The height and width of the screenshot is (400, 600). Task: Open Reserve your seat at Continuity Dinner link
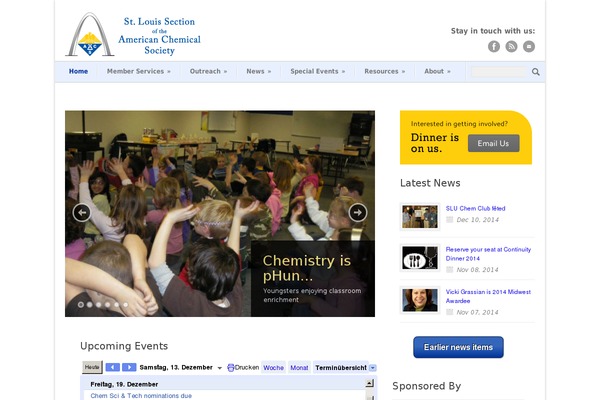pyautogui.click(x=488, y=254)
